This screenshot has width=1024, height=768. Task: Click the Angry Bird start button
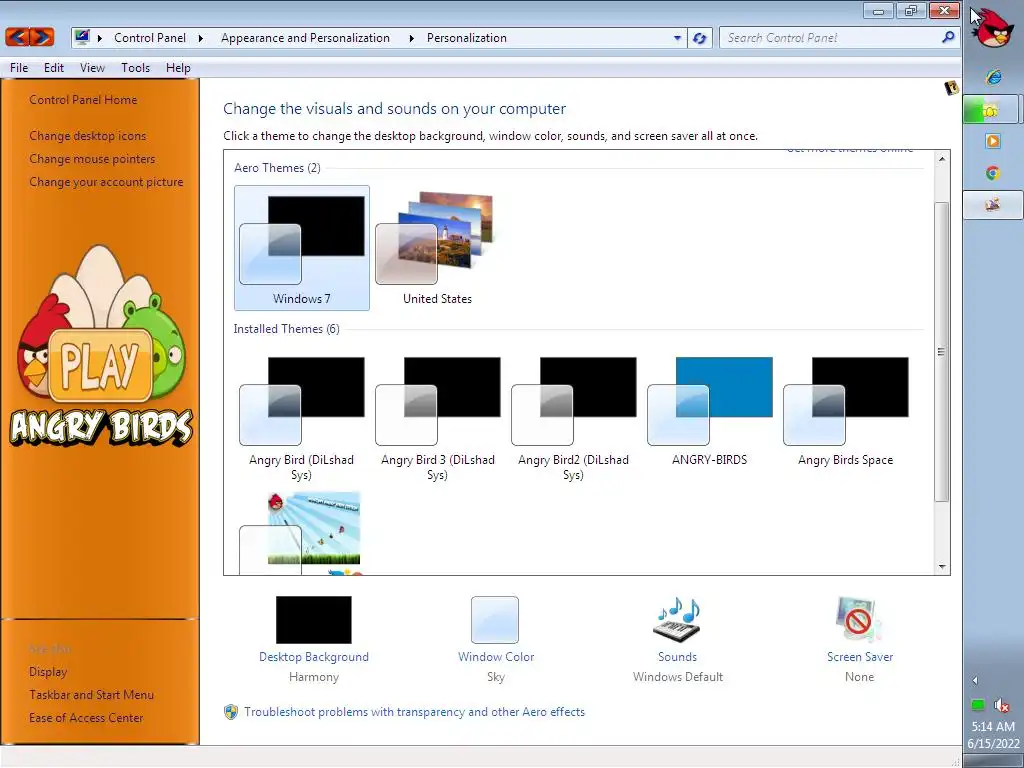click(993, 26)
